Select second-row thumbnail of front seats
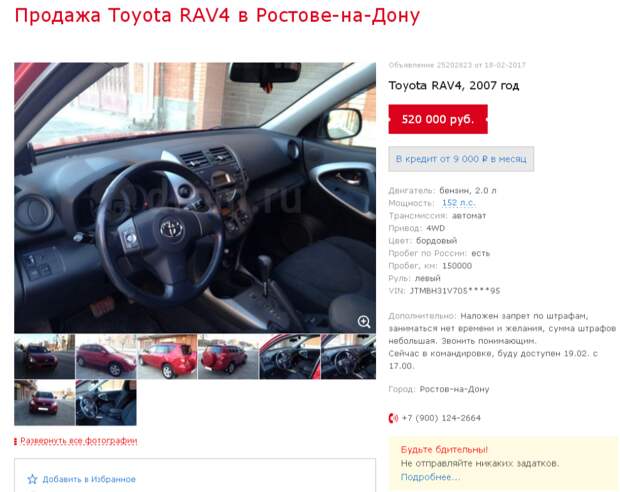 (106, 403)
